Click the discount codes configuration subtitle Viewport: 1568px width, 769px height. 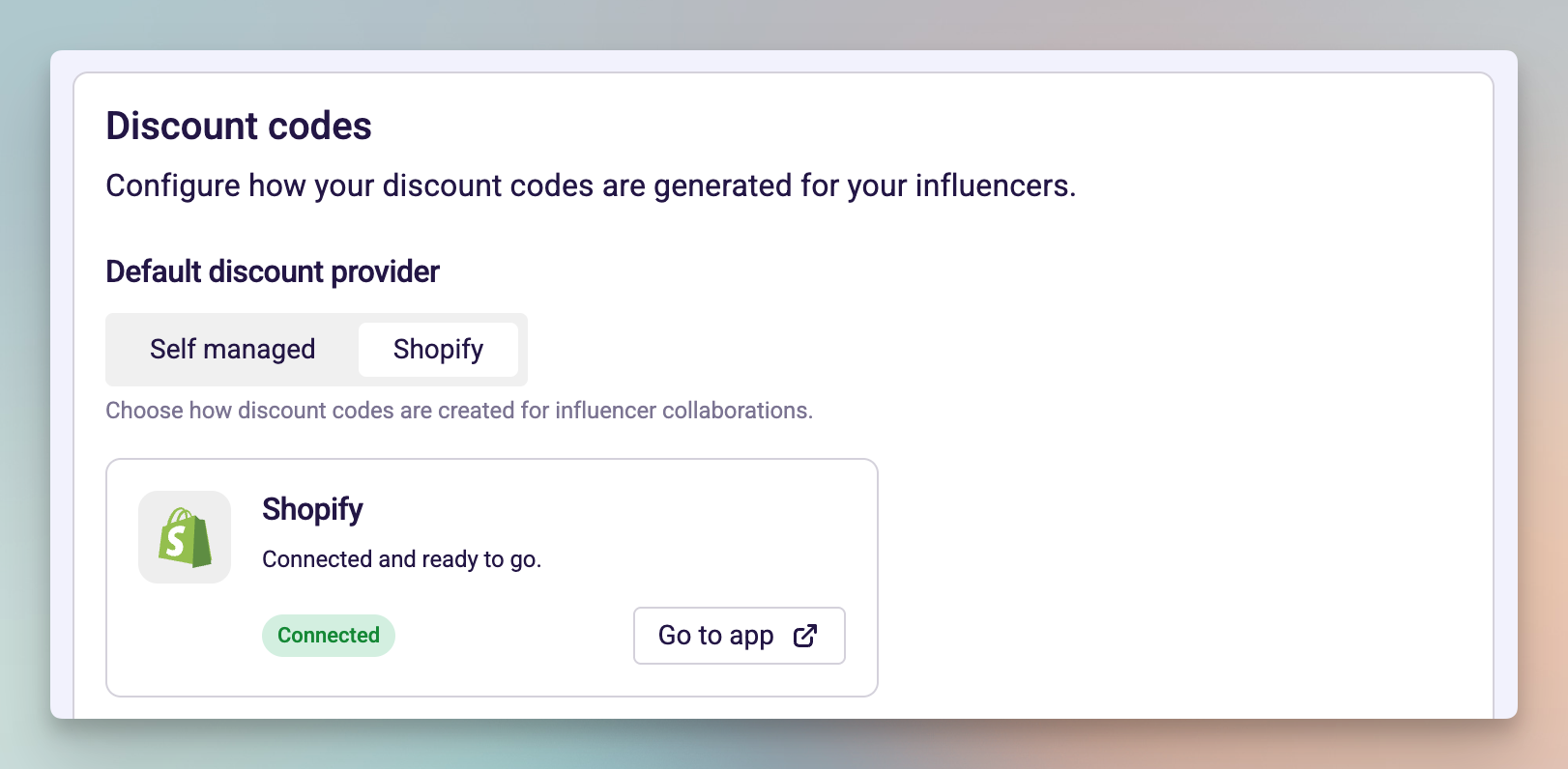point(591,185)
